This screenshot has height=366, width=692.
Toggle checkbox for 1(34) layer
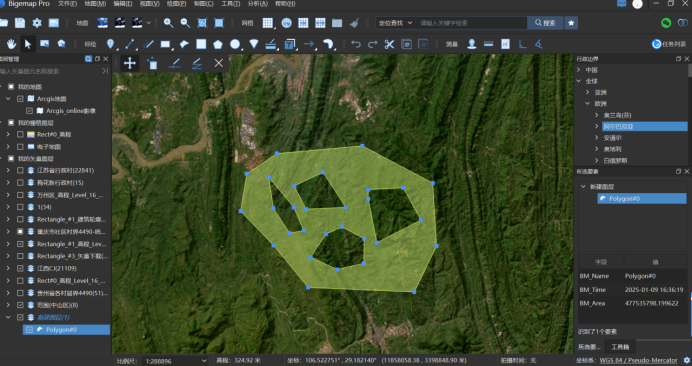pyautogui.click(x=20, y=207)
